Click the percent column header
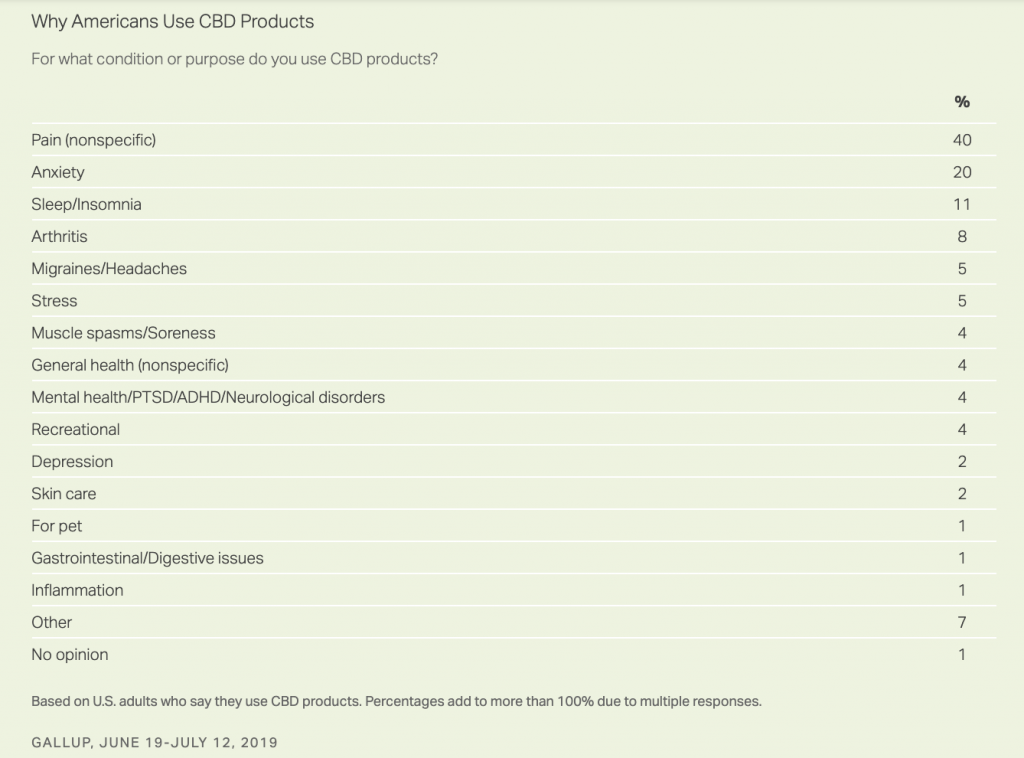Image resolution: width=1024 pixels, height=758 pixels. (x=962, y=102)
